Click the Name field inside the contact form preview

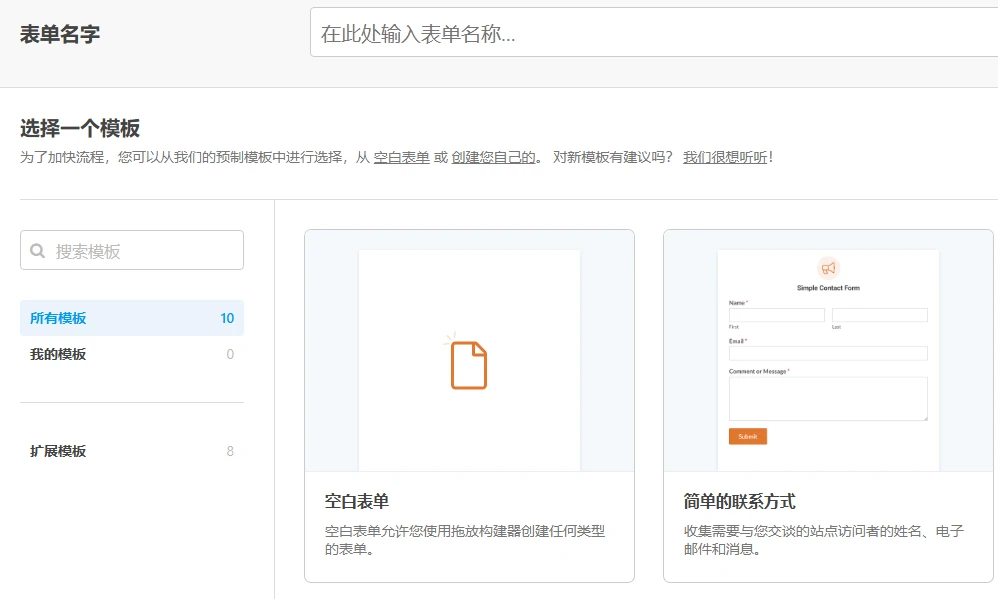click(777, 314)
